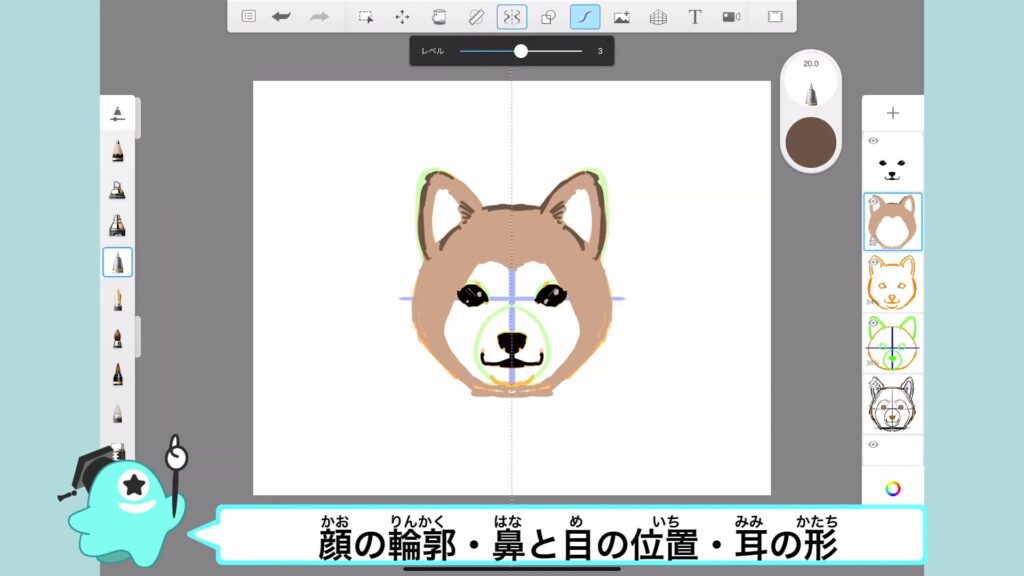Toggle the symmetry tool off
The width and height of the screenshot is (1024, 576).
coord(512,16)
